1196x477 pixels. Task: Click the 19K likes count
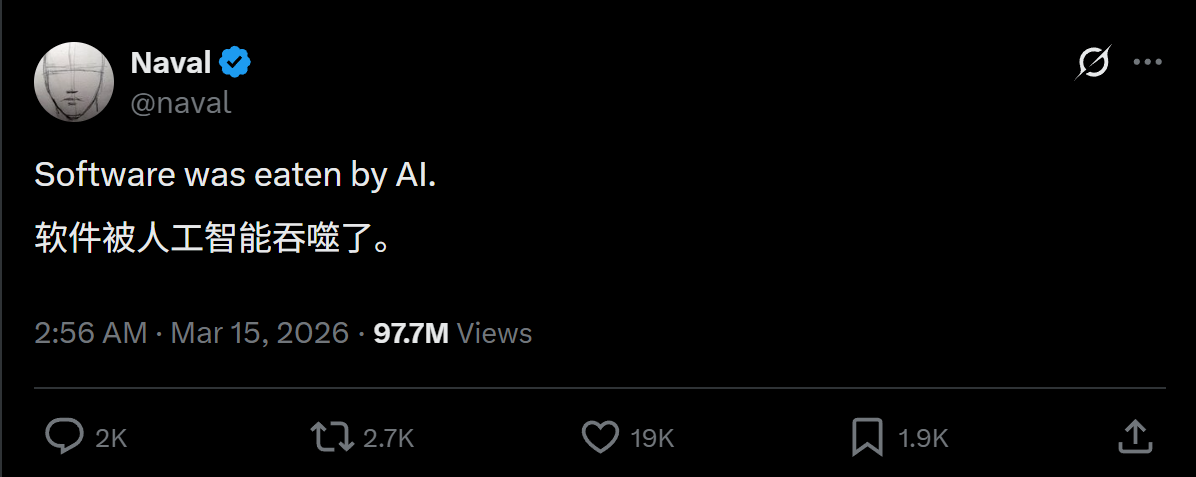652,438
